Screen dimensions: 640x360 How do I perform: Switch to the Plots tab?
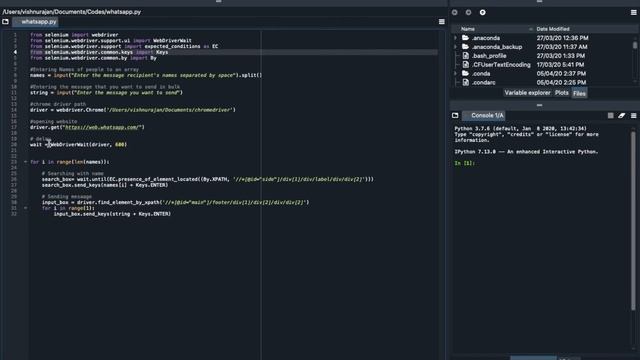pos(562,93)
